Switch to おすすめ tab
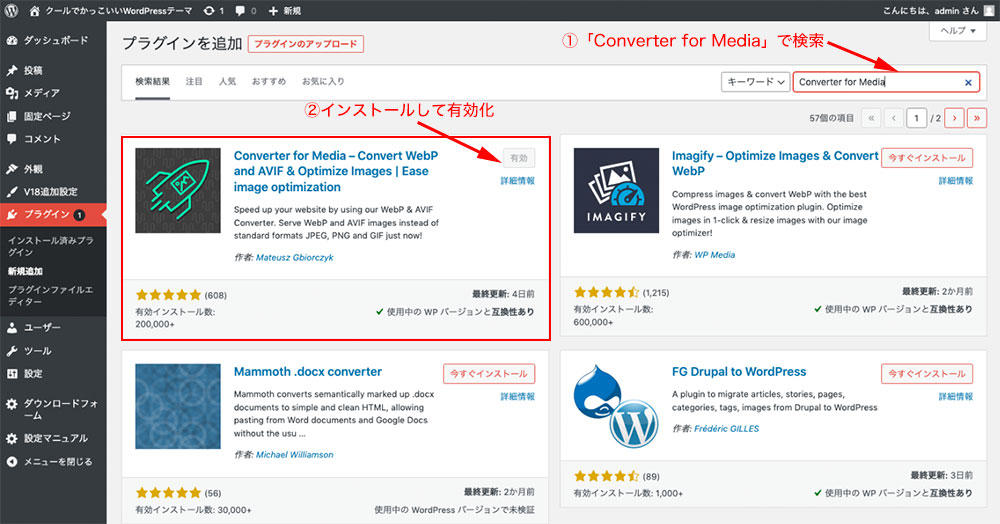1000x524 pixels. tap(268, 82)
